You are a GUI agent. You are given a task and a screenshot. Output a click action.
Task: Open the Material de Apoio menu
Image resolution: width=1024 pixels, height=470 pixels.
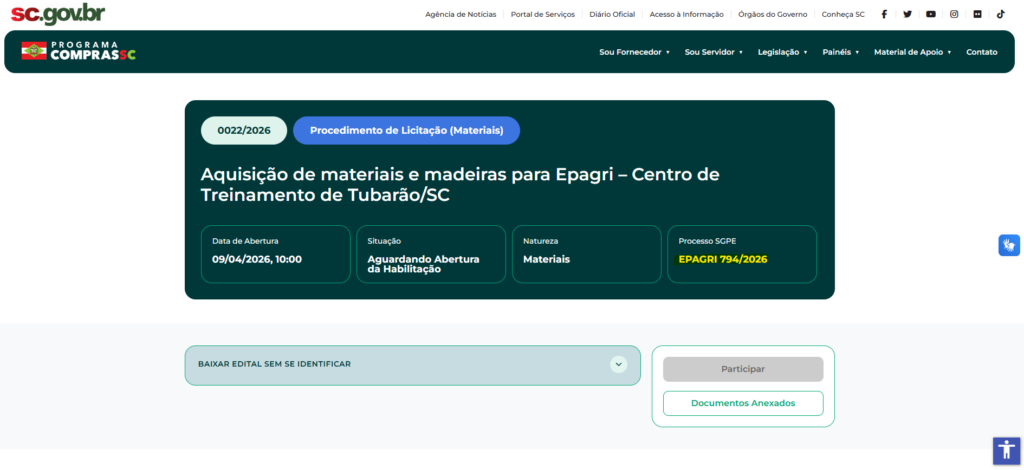point(912,52)
